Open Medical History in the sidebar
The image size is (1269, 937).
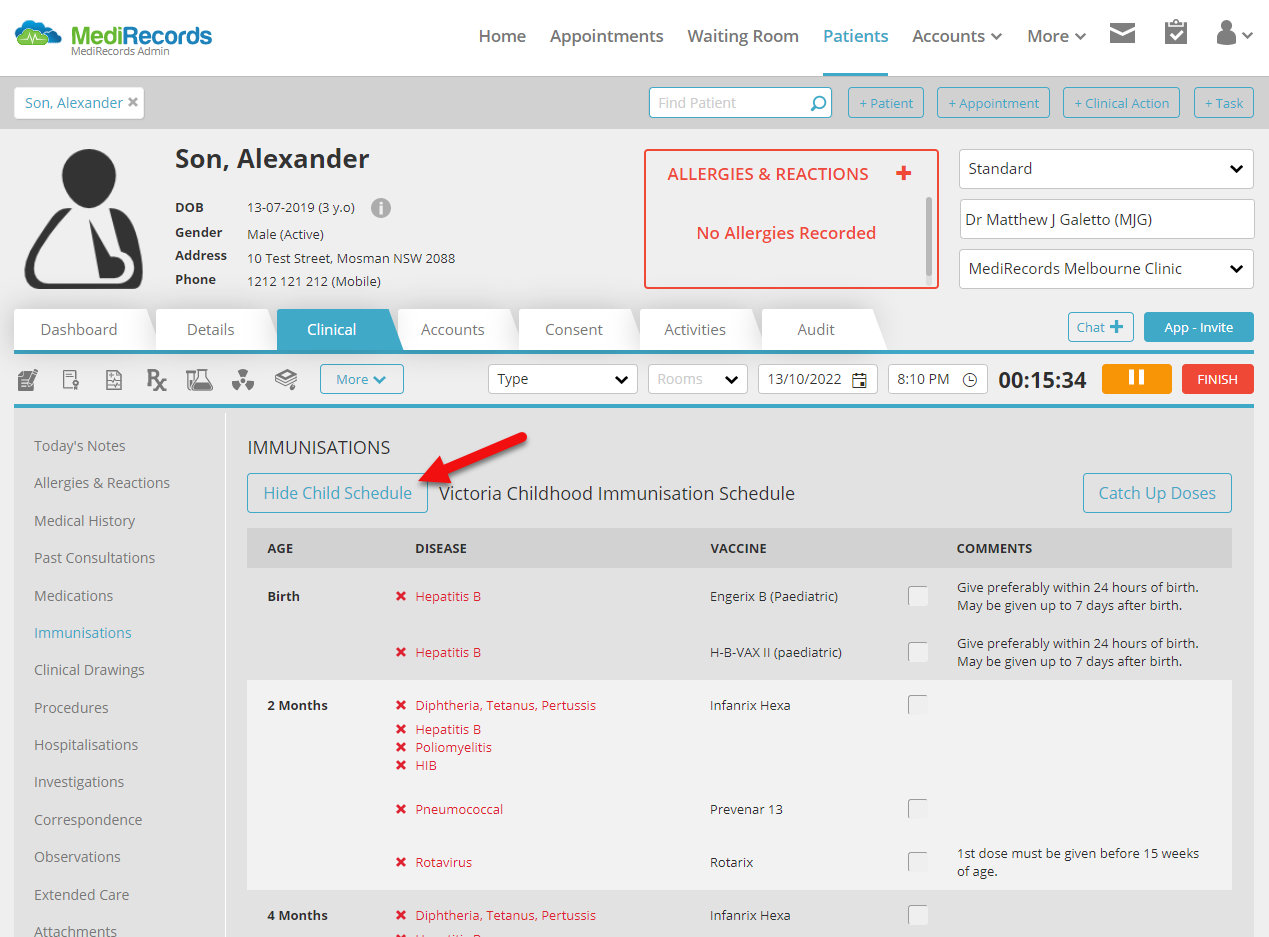(x=84, y=521)
